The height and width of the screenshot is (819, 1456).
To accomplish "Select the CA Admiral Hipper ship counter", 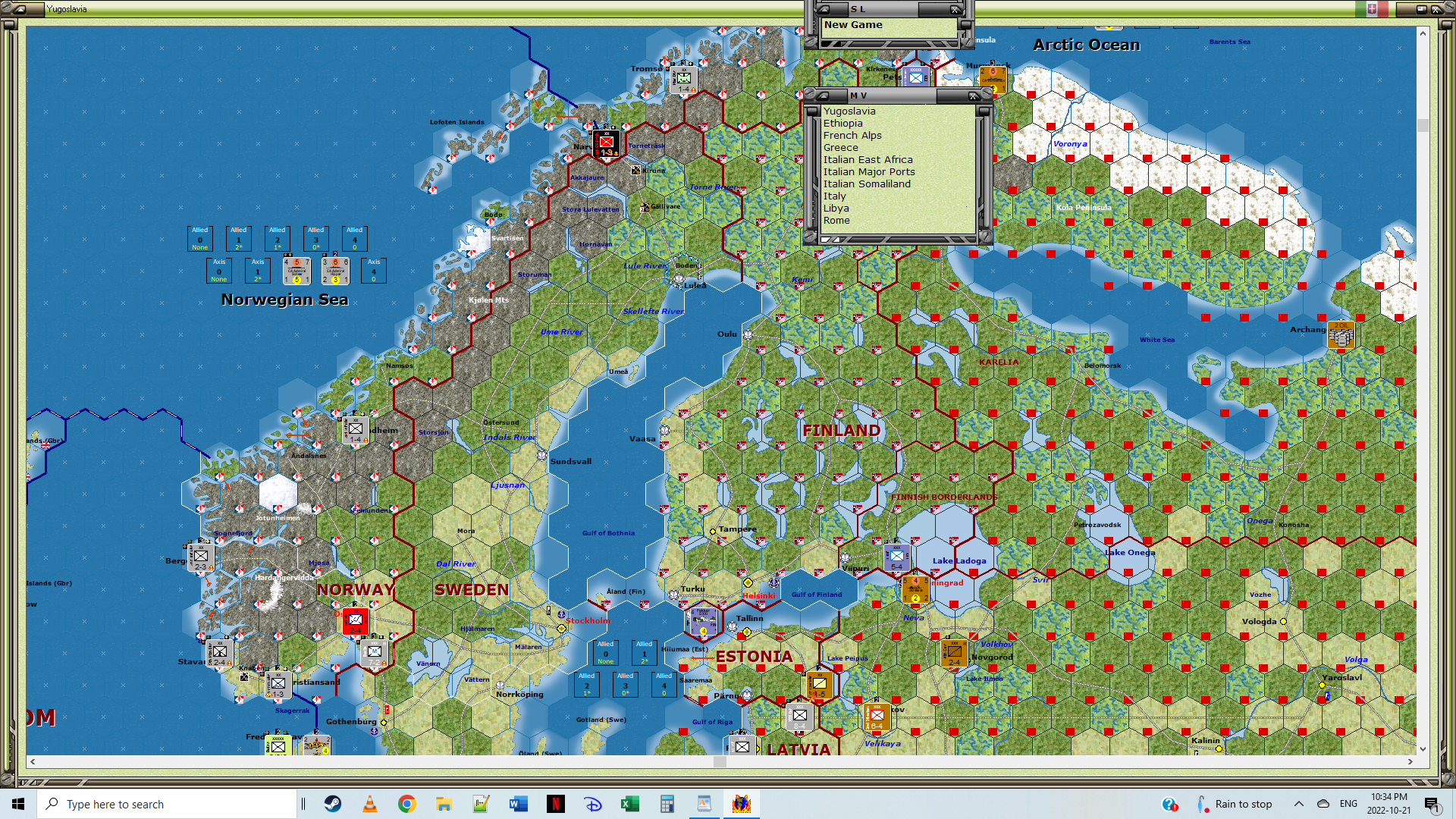I will pos(335,271).
